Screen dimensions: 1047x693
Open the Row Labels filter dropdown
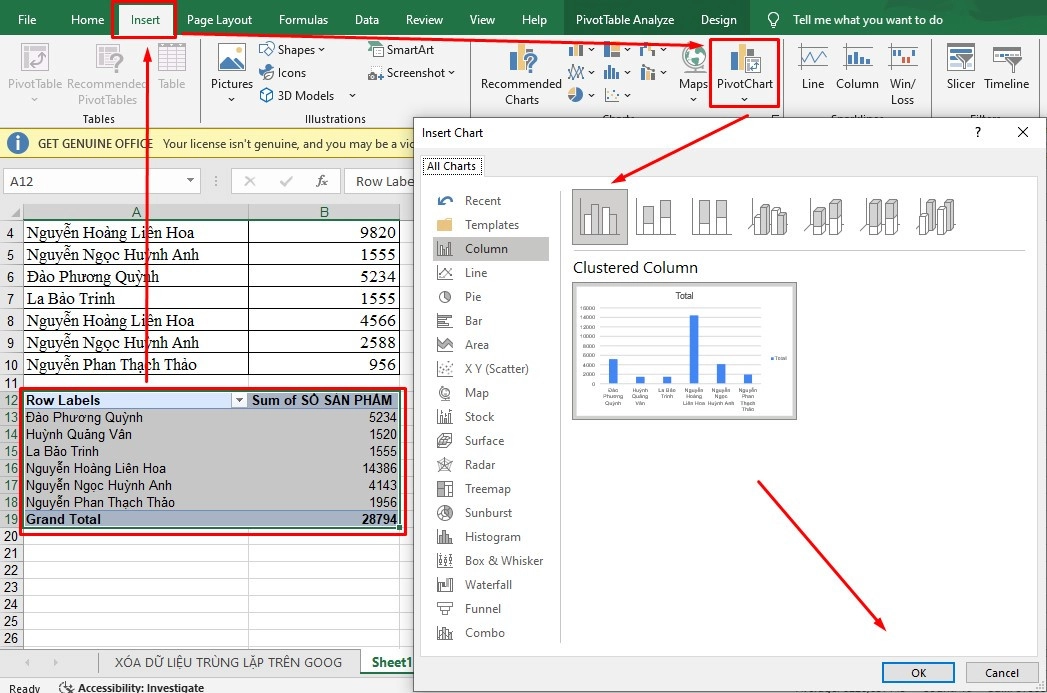[239, 400]
